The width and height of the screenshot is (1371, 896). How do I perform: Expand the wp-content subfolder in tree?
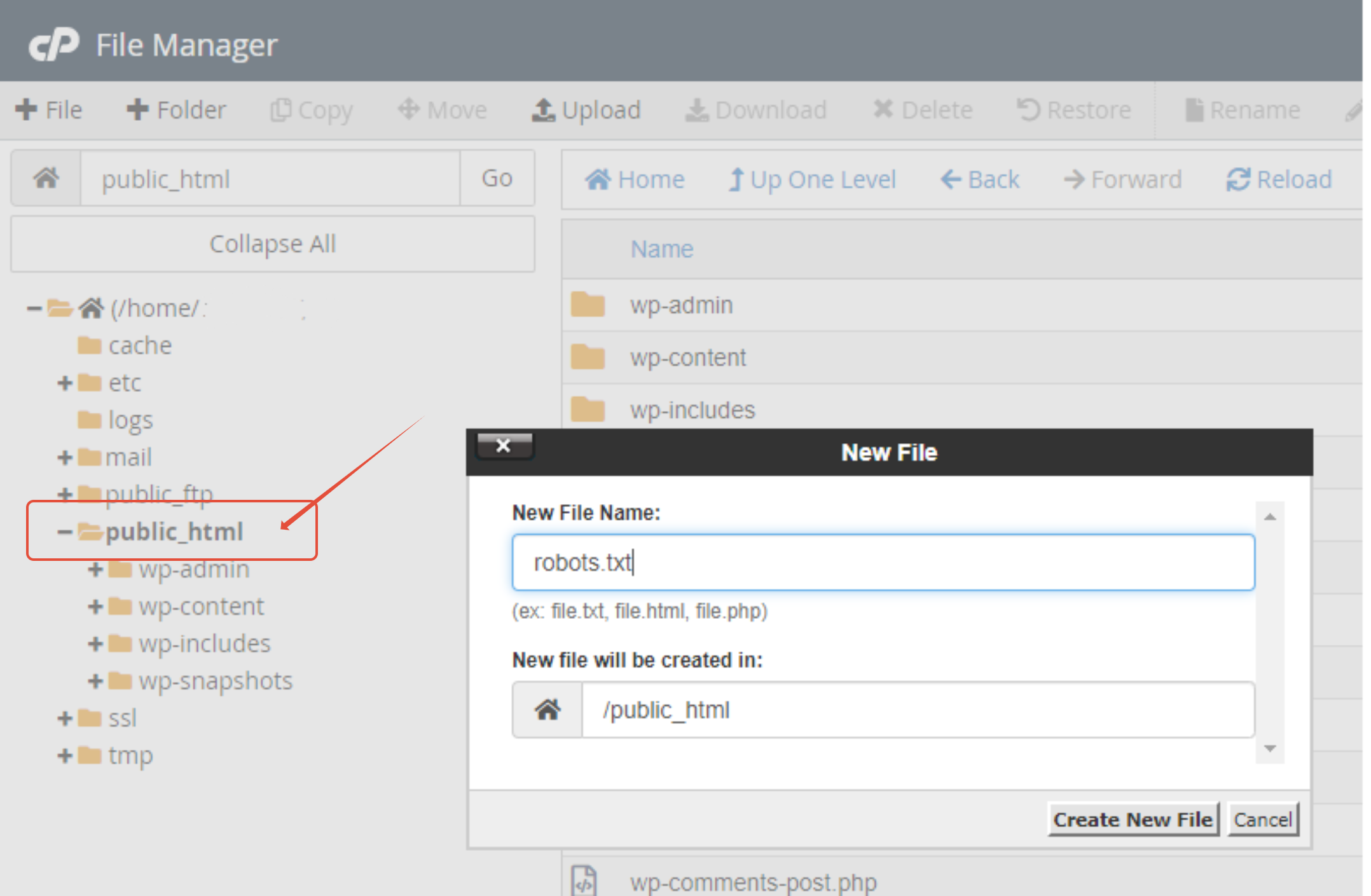click(95, 607)
